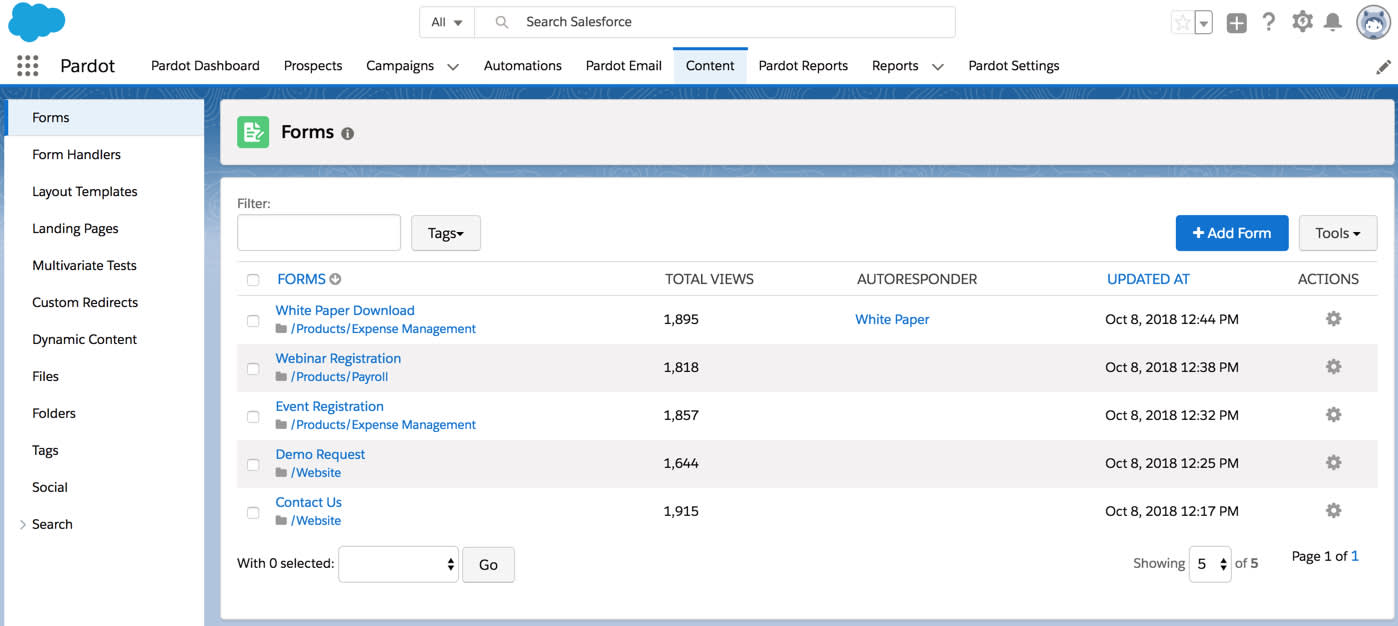Image resolution: width=1398 pixels, height=626 pixels.
Task: Open the All search scope dropdown
Action: tap(447, 22)
